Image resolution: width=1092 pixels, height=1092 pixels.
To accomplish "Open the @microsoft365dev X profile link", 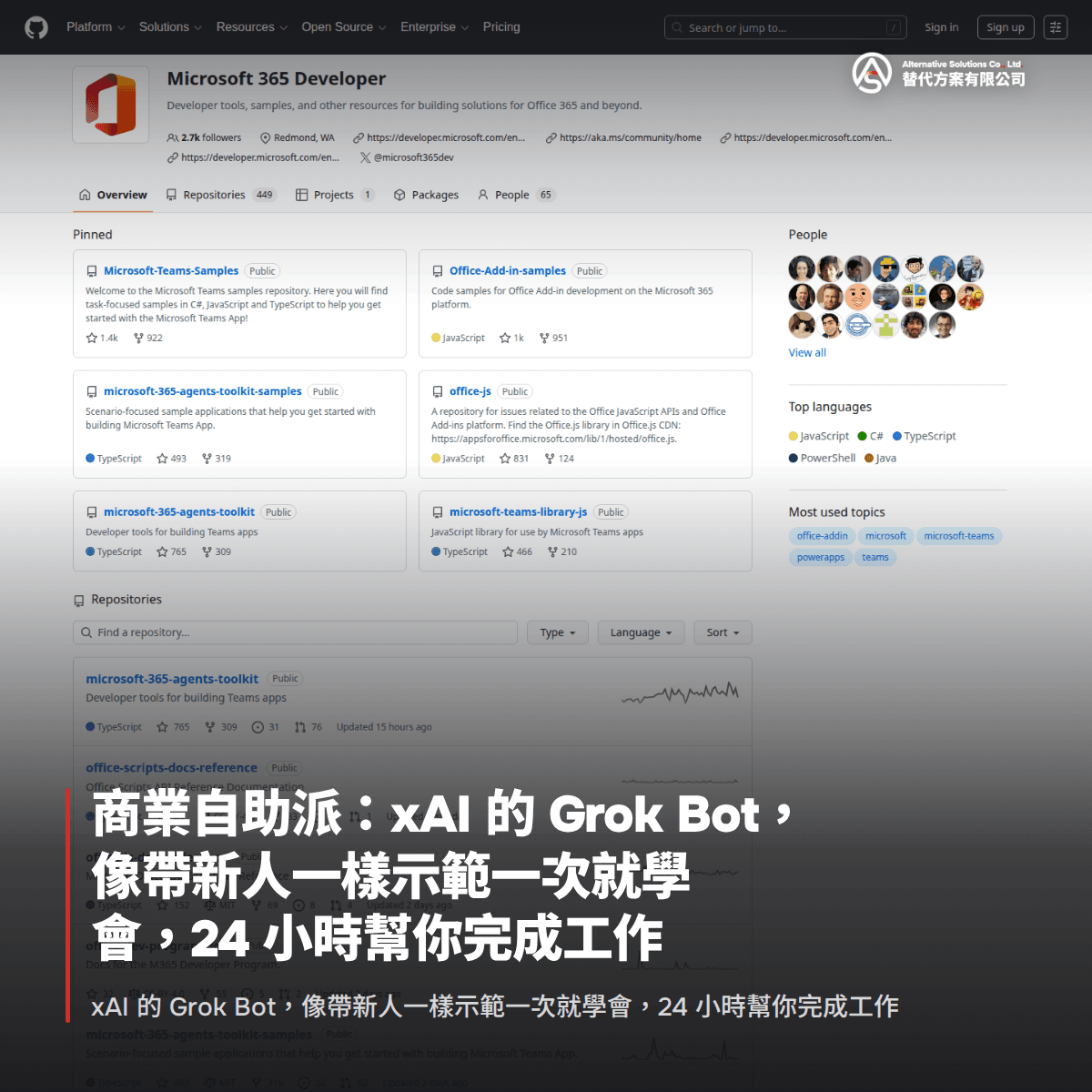I will point(407,157).
